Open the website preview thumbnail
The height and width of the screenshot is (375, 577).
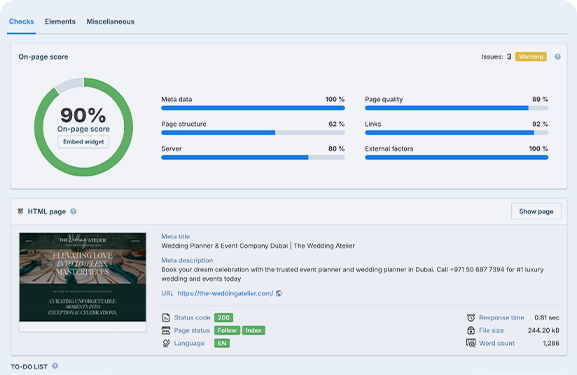[x=83, y=282]
